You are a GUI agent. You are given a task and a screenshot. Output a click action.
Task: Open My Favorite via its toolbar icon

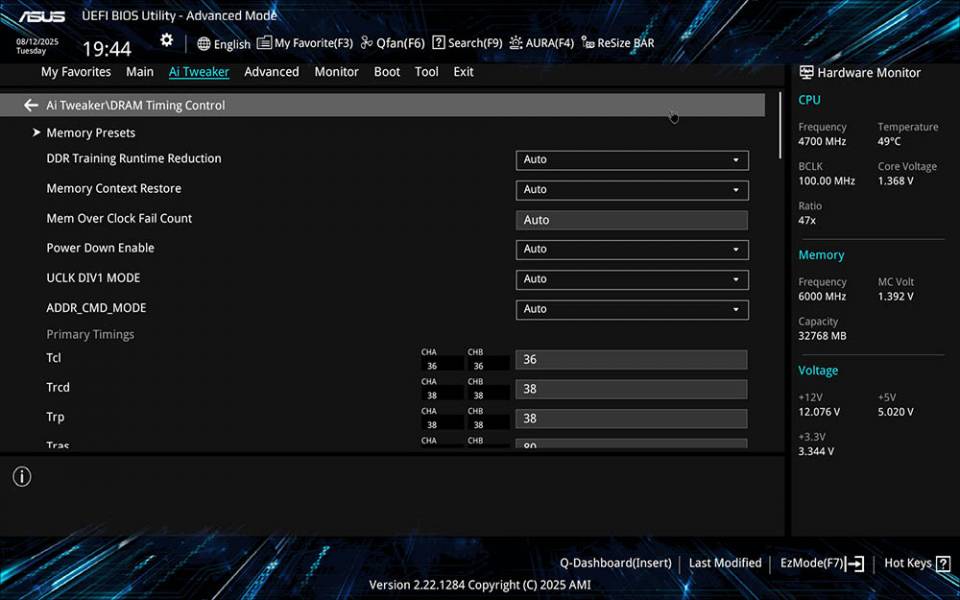[262, 43]
